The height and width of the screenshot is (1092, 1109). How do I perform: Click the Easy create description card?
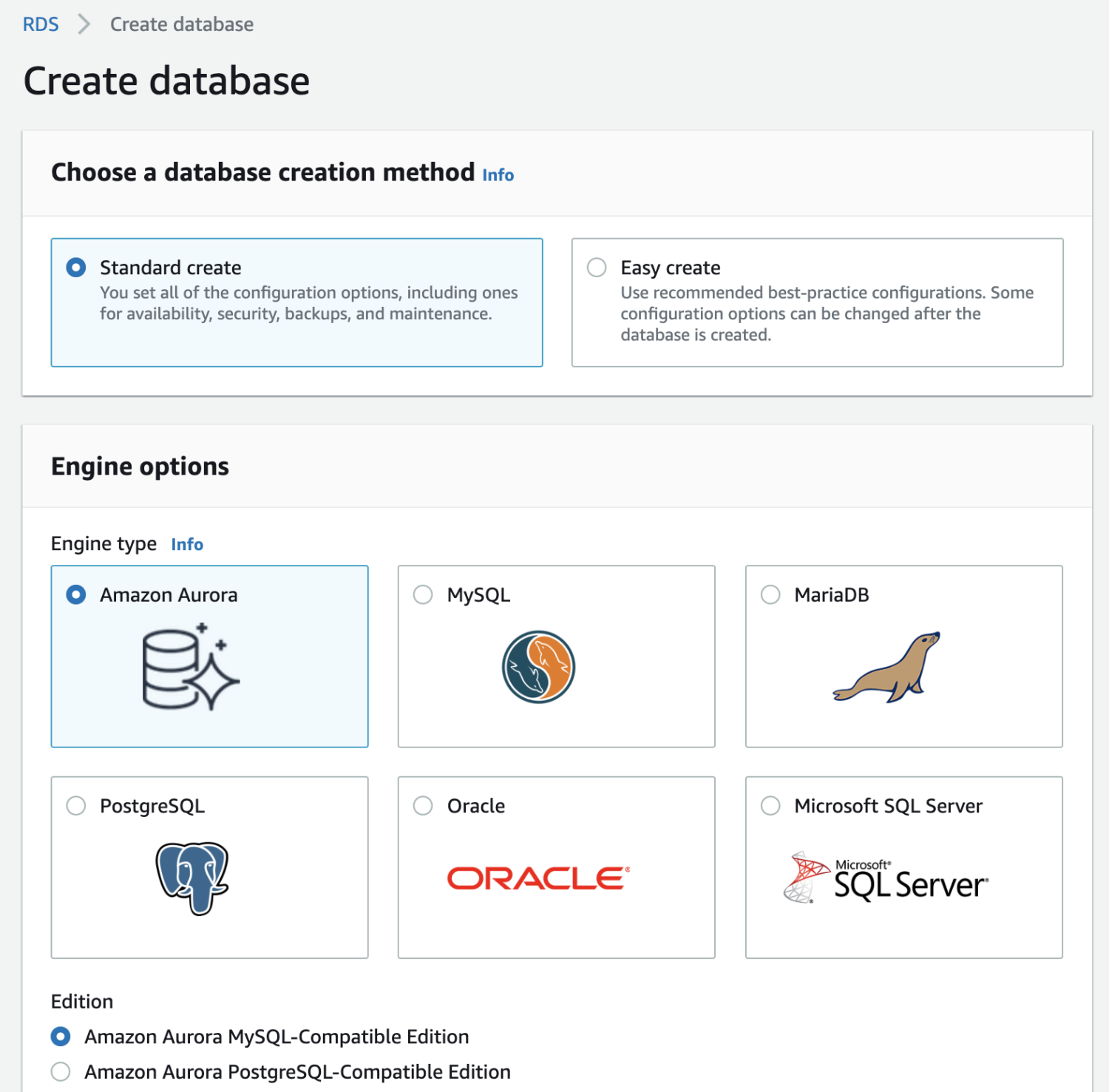point(817,313)
